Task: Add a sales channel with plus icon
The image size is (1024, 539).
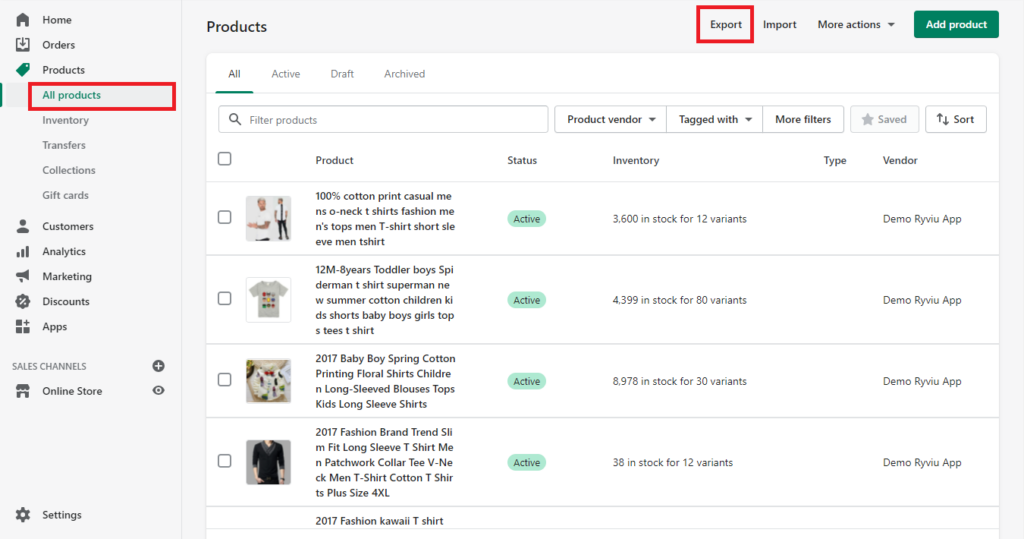Action: click(158, 366)
